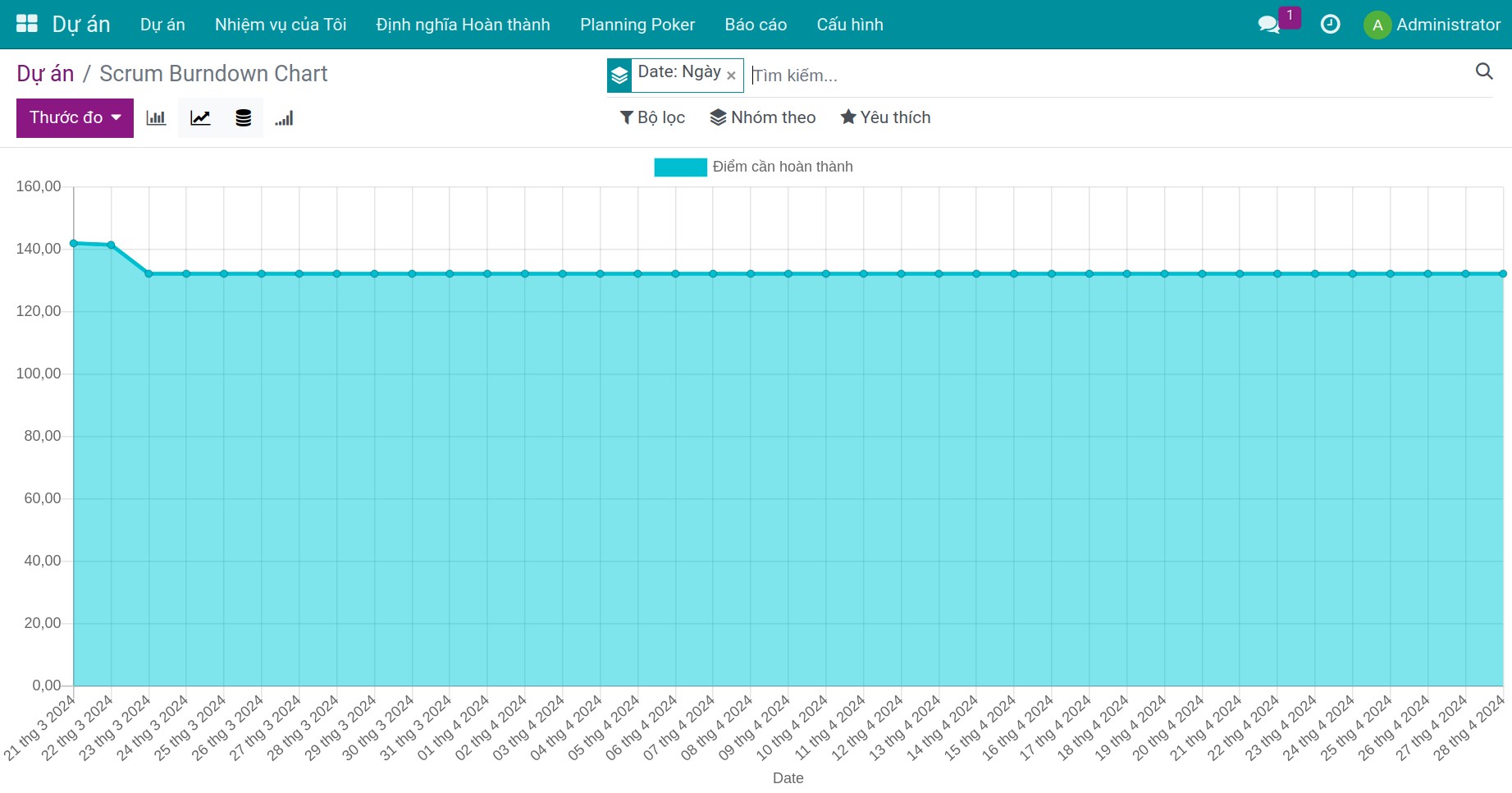Open the conversations chat icon
The height and width of the screenshot is (793, 1512).
coord(1268,25)
